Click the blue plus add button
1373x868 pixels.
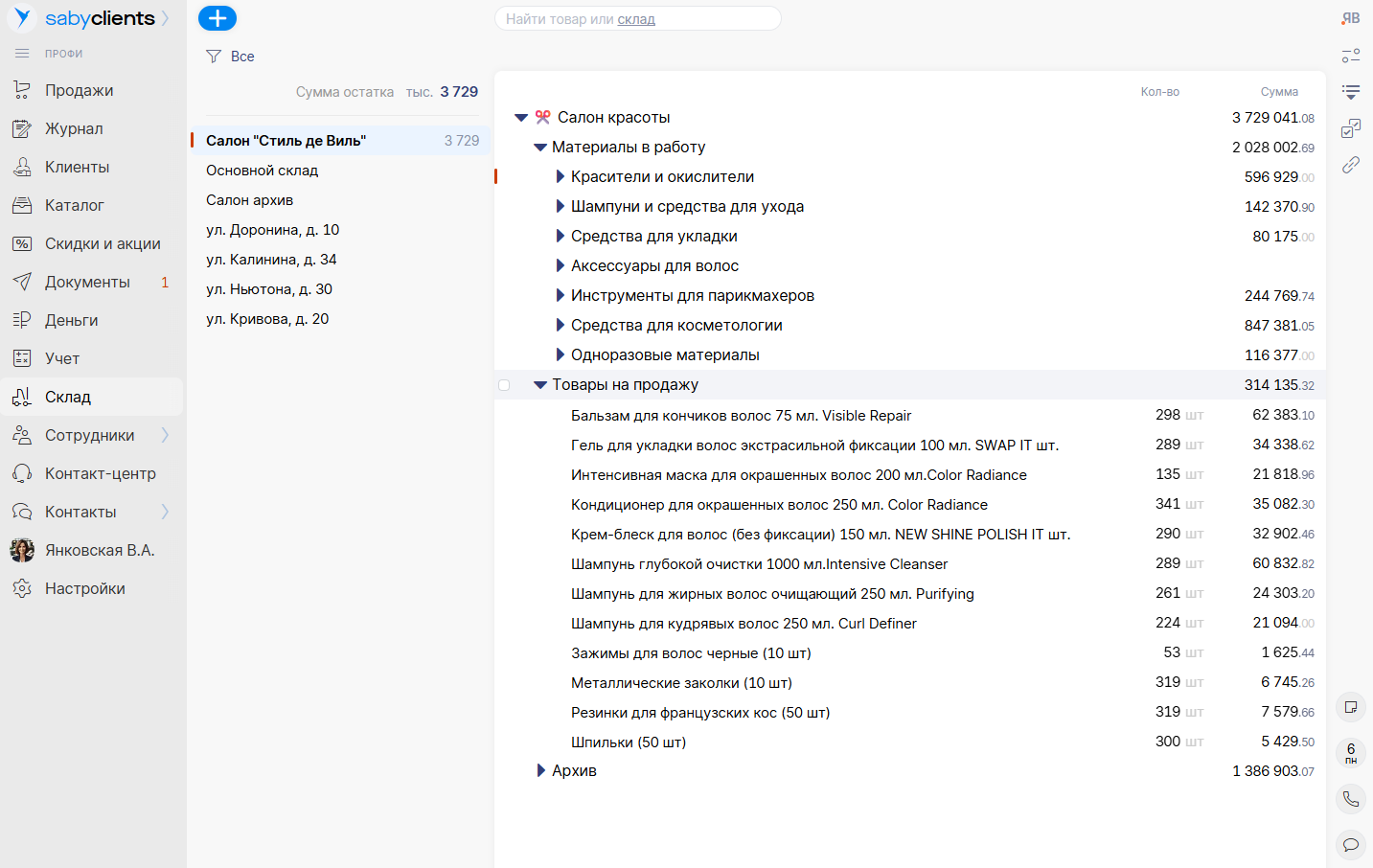217,18
